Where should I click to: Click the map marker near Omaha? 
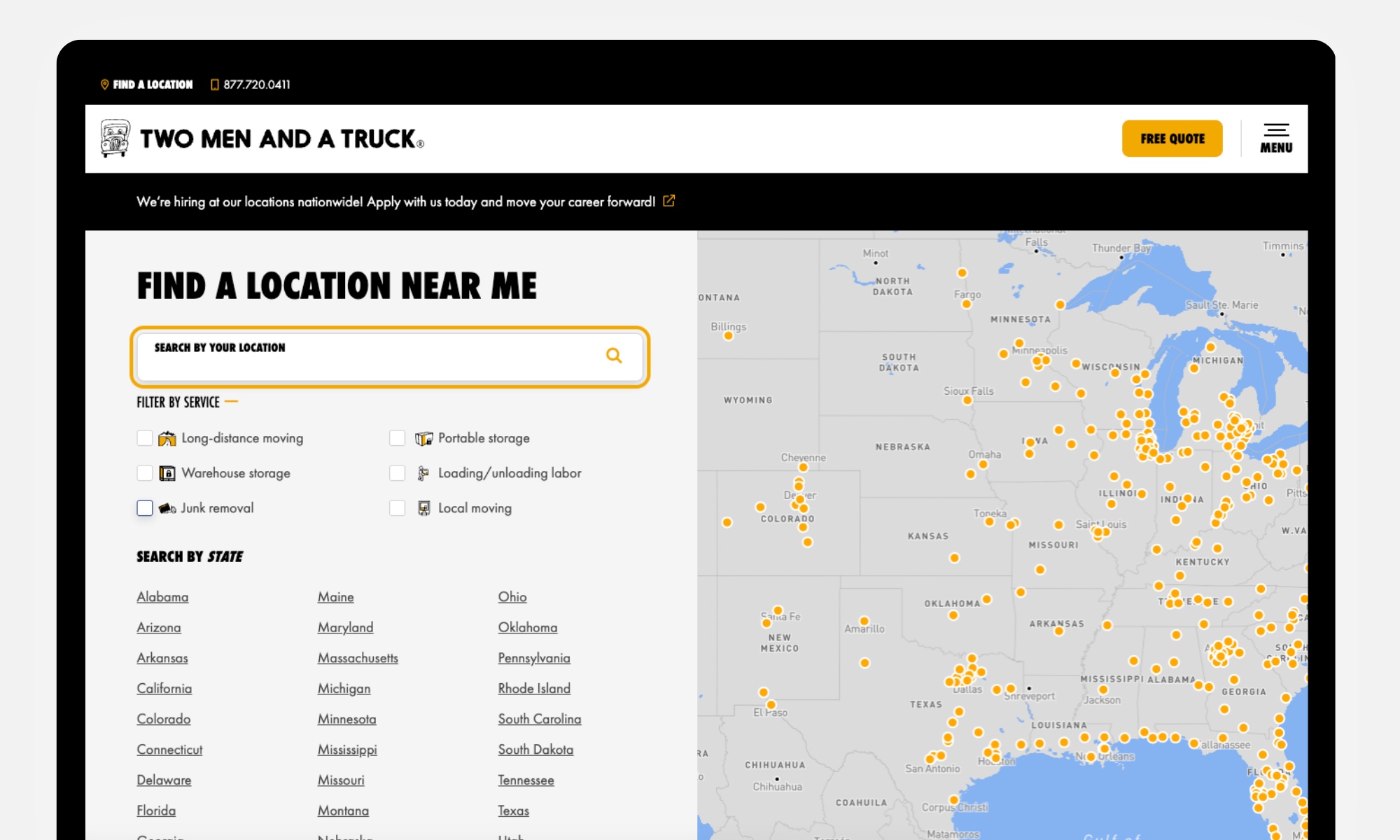click(983, 464)
